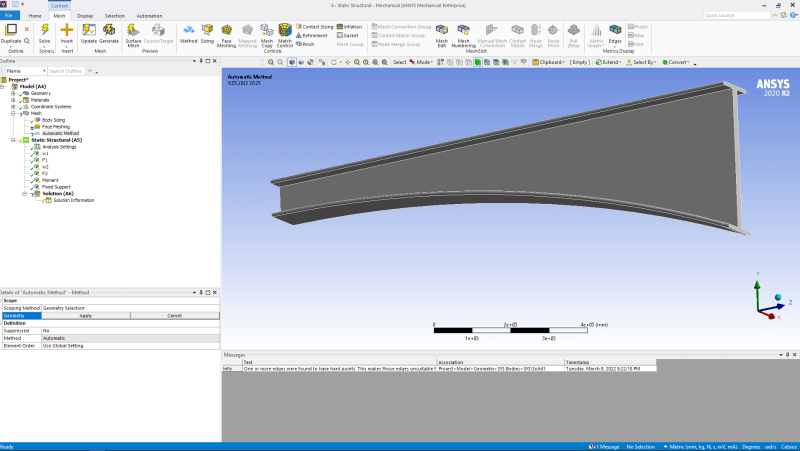Viewport: 800px width, 451px height.
Task: Click the Element Order value field
Action: pos(130,346)
